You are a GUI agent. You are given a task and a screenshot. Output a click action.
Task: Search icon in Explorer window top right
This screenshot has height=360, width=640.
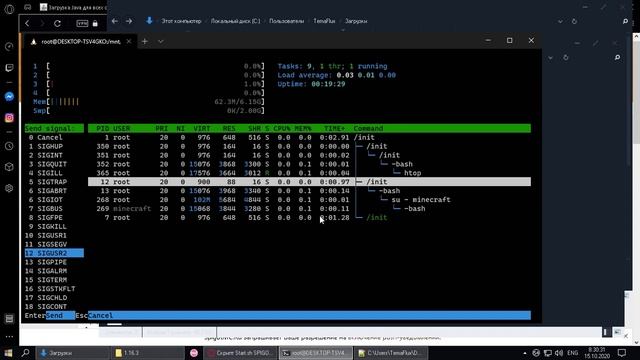tap(625, 21)
